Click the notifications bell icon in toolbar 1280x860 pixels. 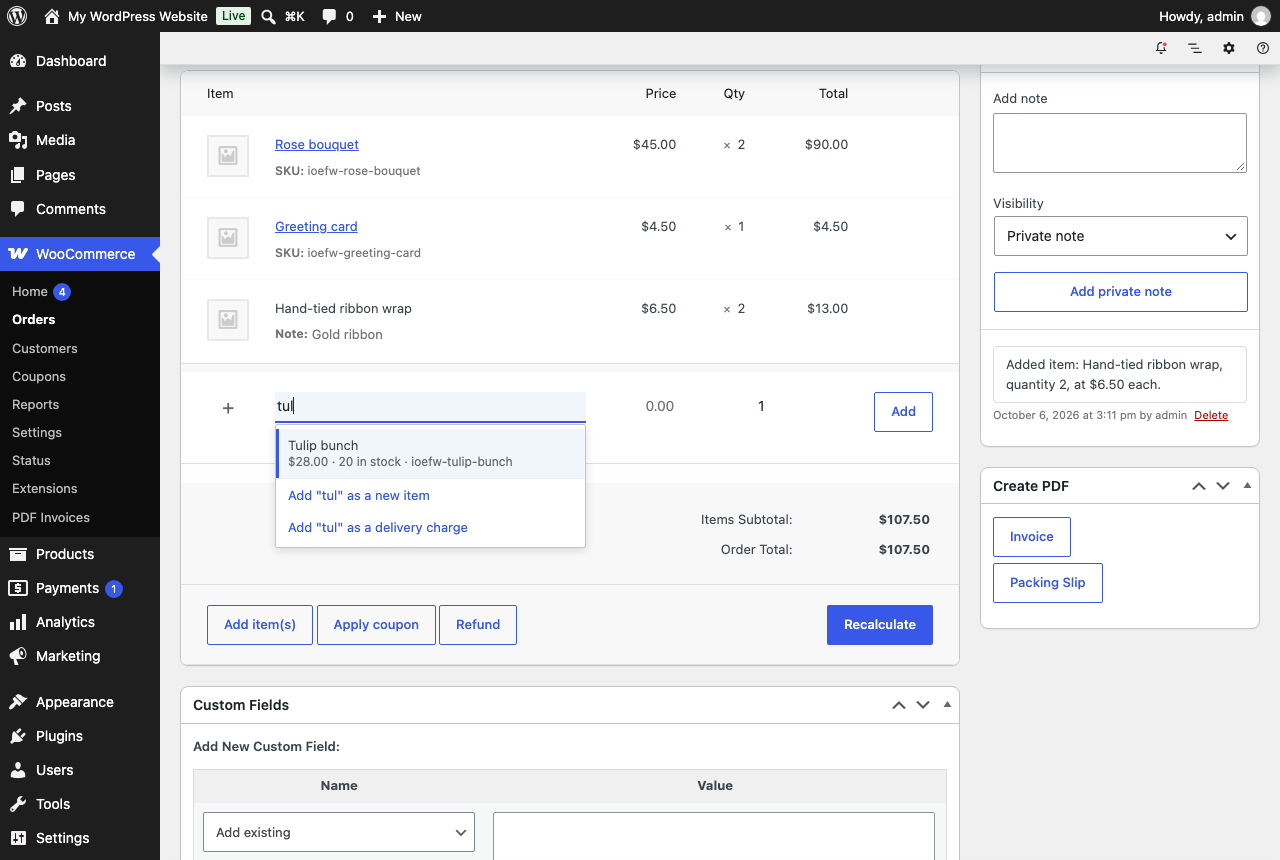point(1161,48)
